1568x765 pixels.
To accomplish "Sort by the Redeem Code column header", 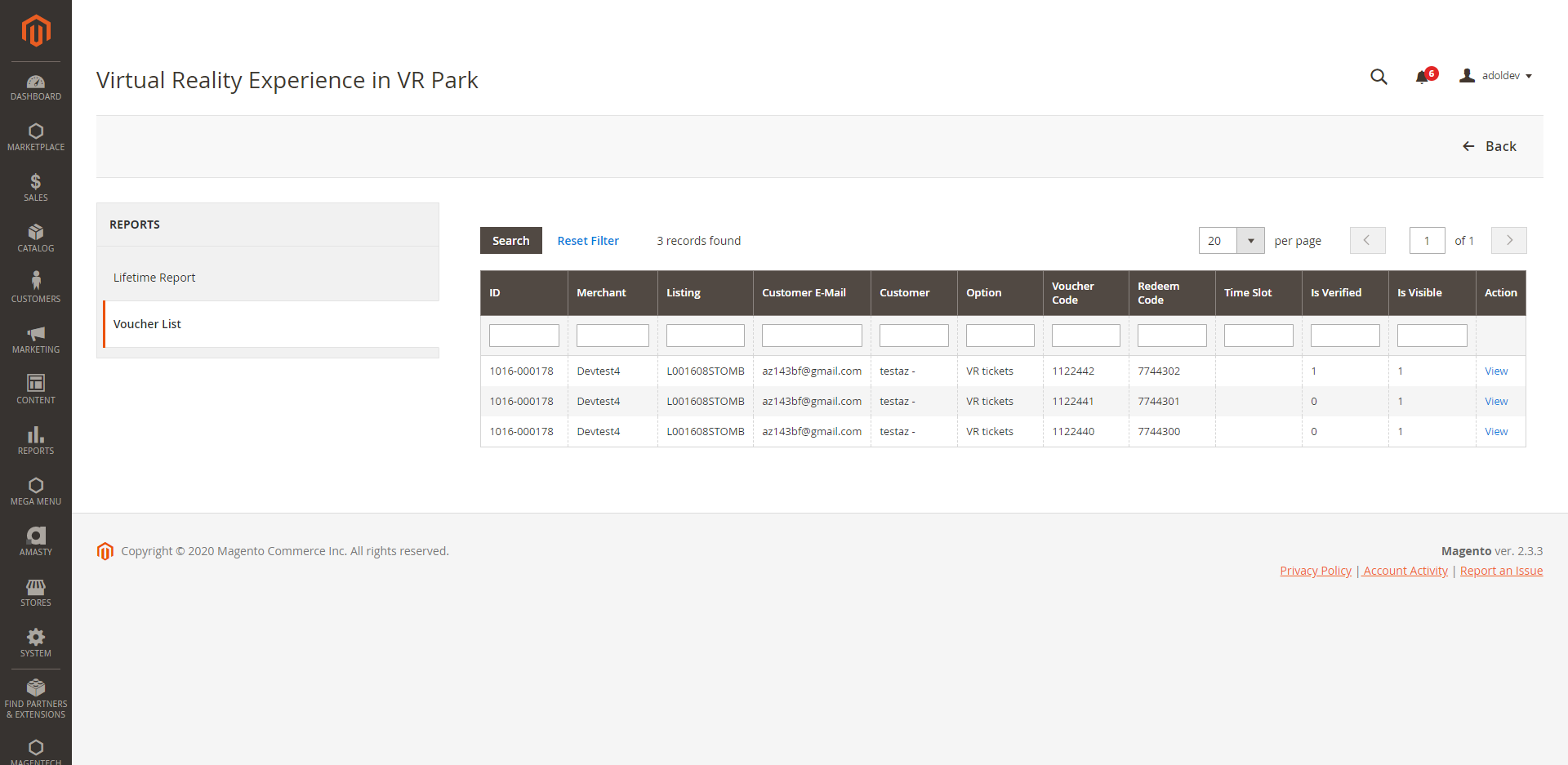I will pos(1172,293).
